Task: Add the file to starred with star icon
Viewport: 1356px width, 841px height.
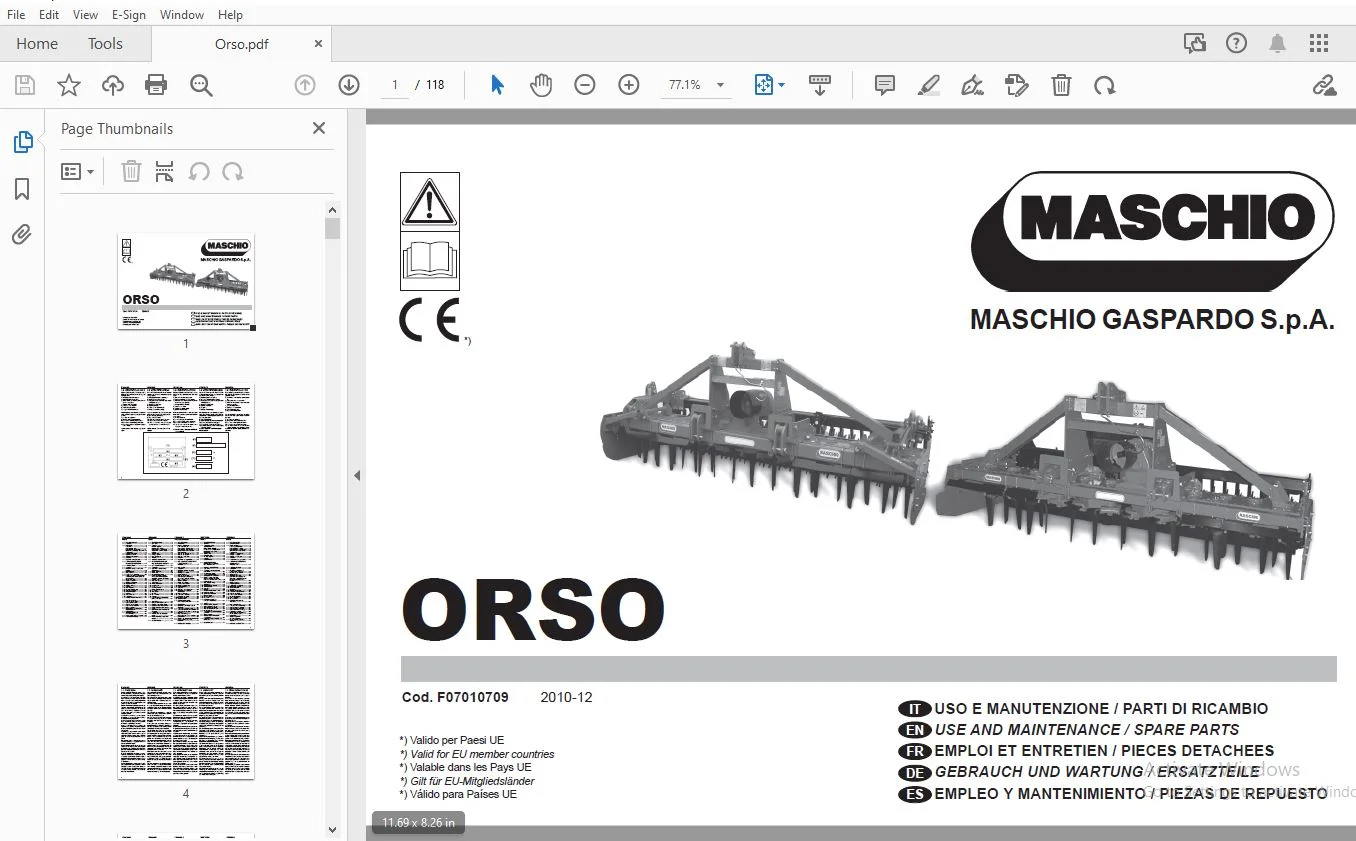Action: coord(69,86)
